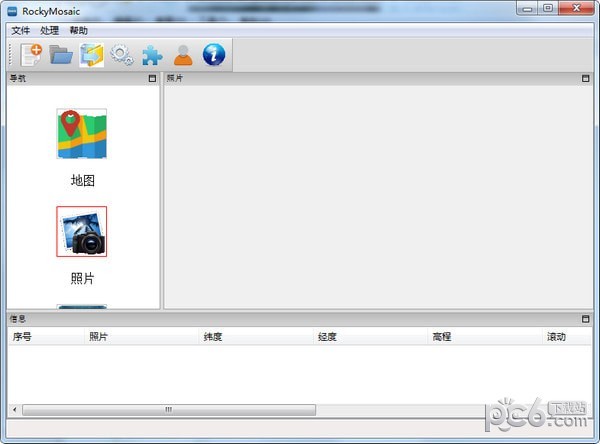Float the 导航 panel using its corner button
The width and height of the screenshot is (600, 444).
[x=152, y=78]
